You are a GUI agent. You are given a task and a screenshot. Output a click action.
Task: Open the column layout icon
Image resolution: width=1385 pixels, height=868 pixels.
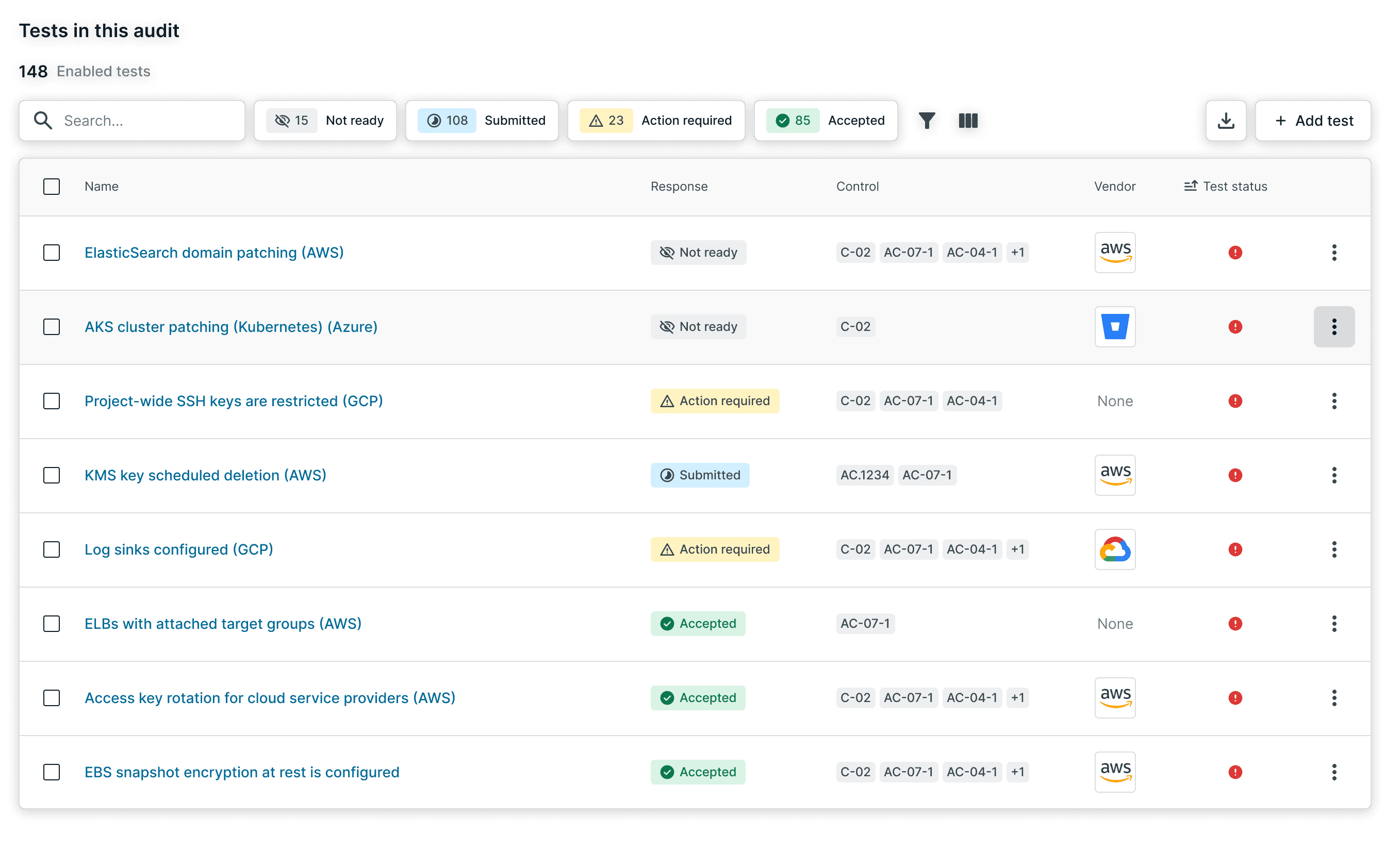pos(968,121)
